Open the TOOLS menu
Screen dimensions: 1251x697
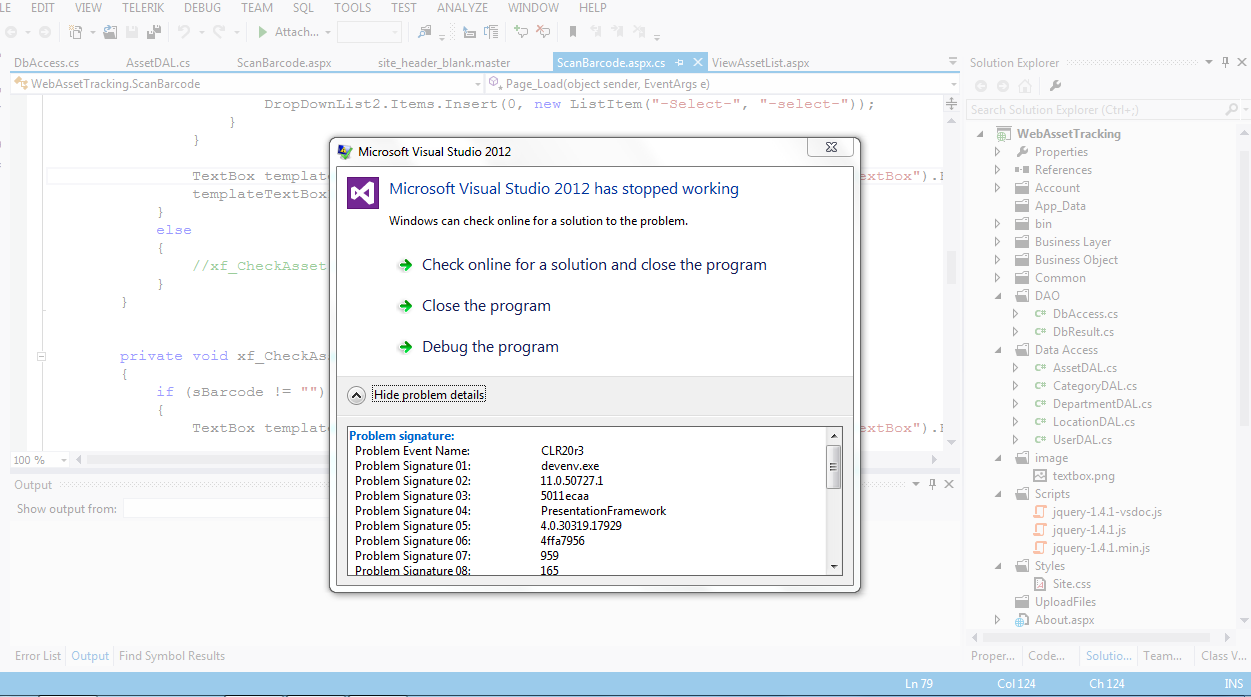point(352,7)
